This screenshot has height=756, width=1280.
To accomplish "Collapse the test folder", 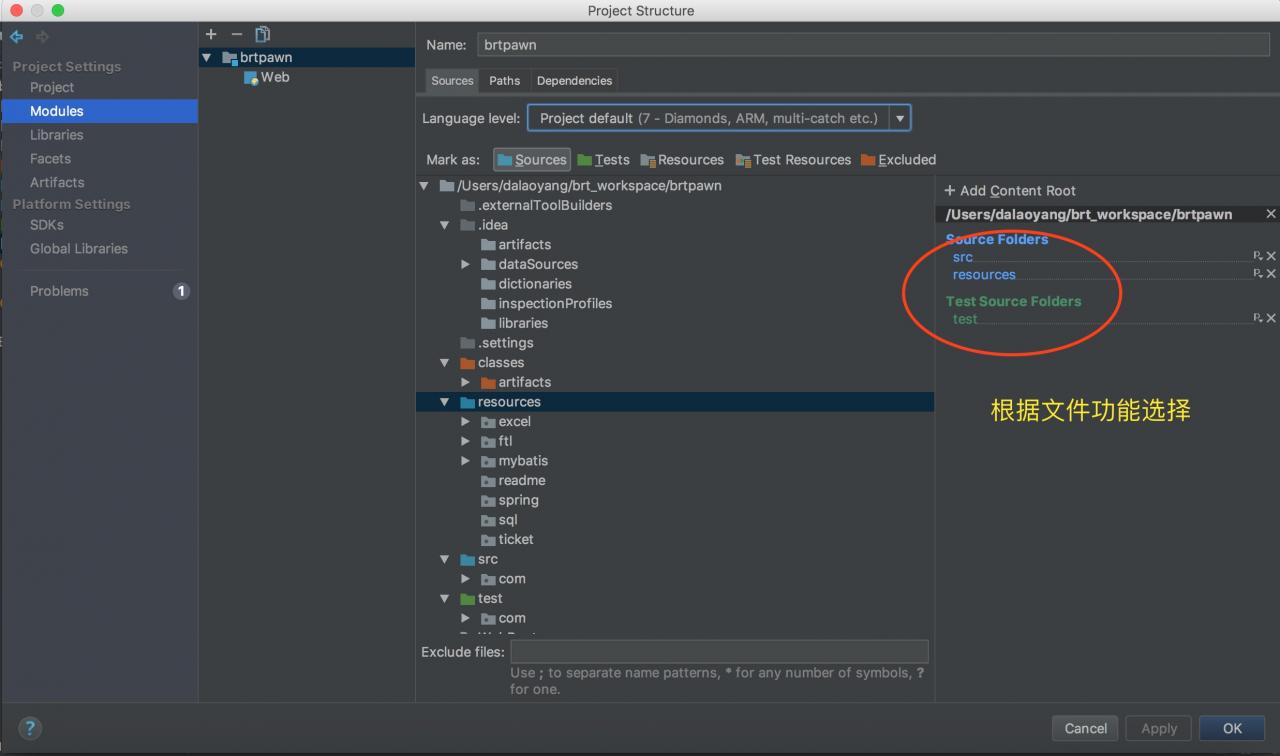I will click(x=445, y=599).
